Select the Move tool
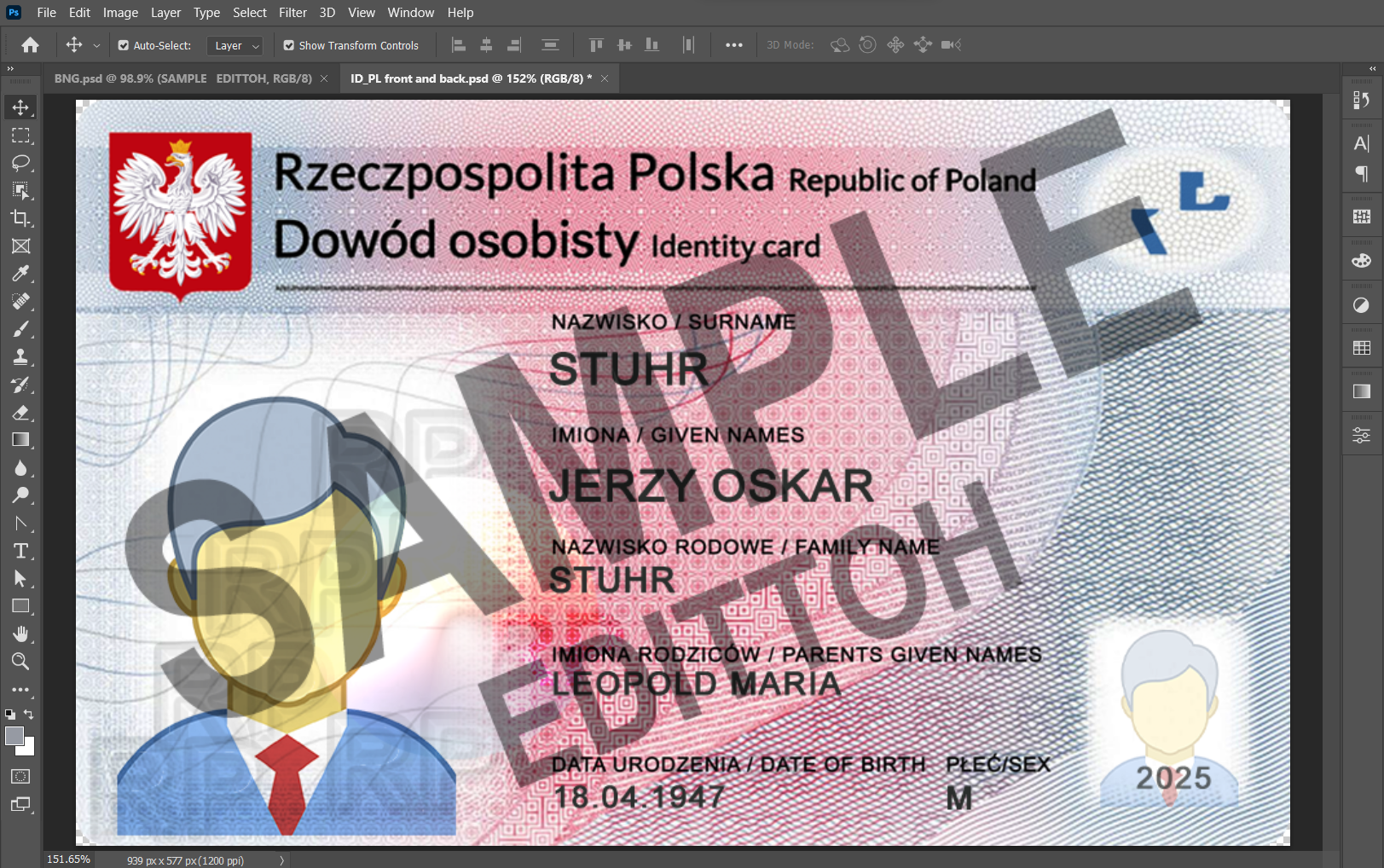This screenshot has width=1384, height=868. pos(20,107)
